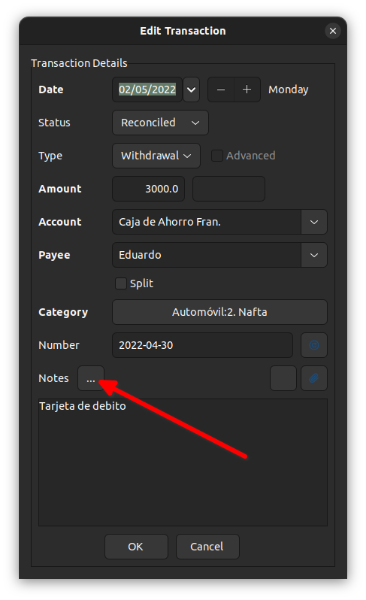Viewport: 366px width, 600px height.
Task: Click the Automóvil:2. Nafta category button
Action: point(220,312)
